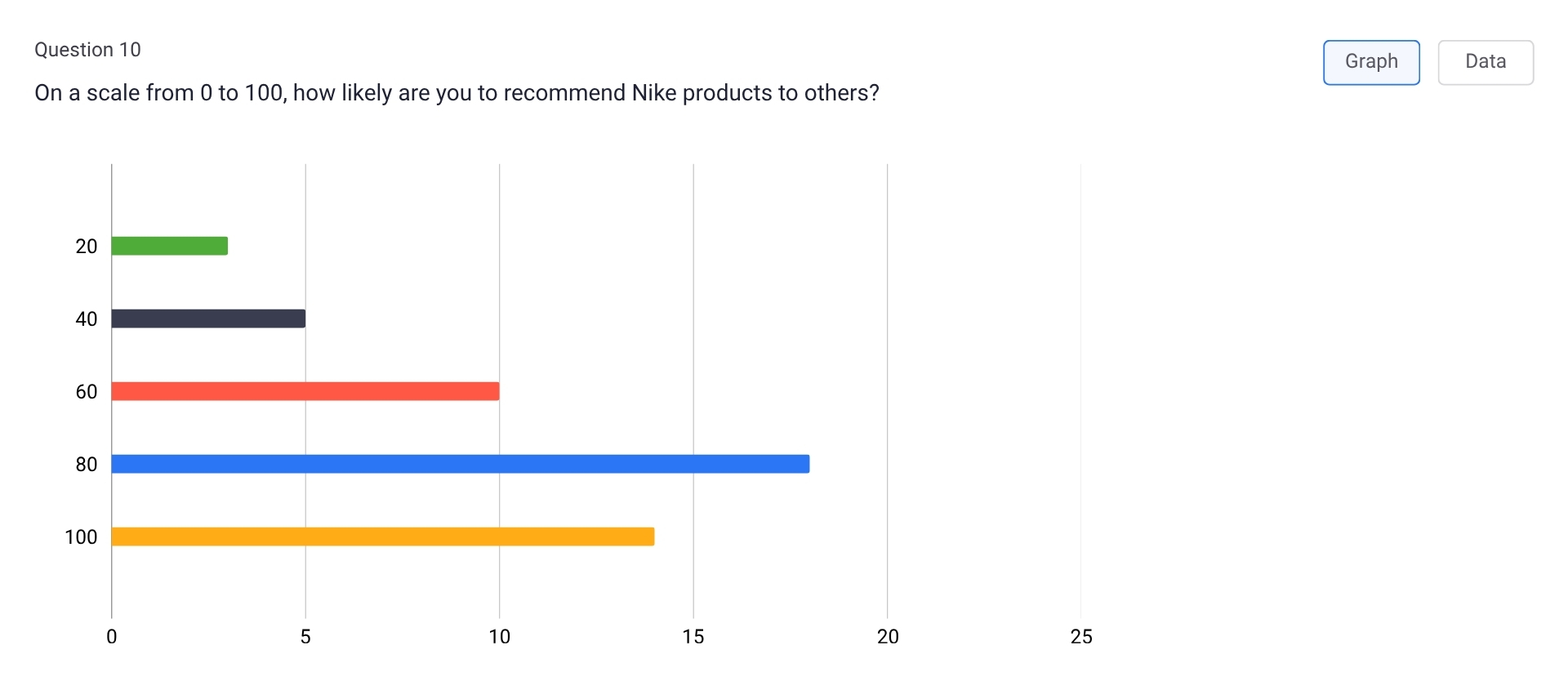Switch to the Graph view tab
The width and height of the screenshot is (1568, 681).
coord(1371,62)
